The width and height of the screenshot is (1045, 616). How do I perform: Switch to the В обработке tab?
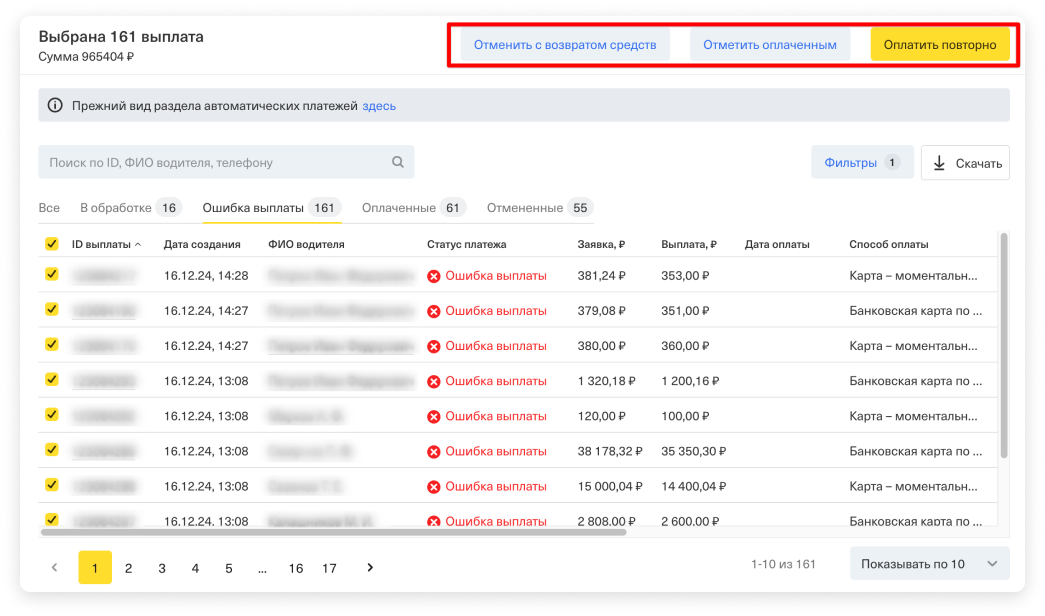click(116, 208)
